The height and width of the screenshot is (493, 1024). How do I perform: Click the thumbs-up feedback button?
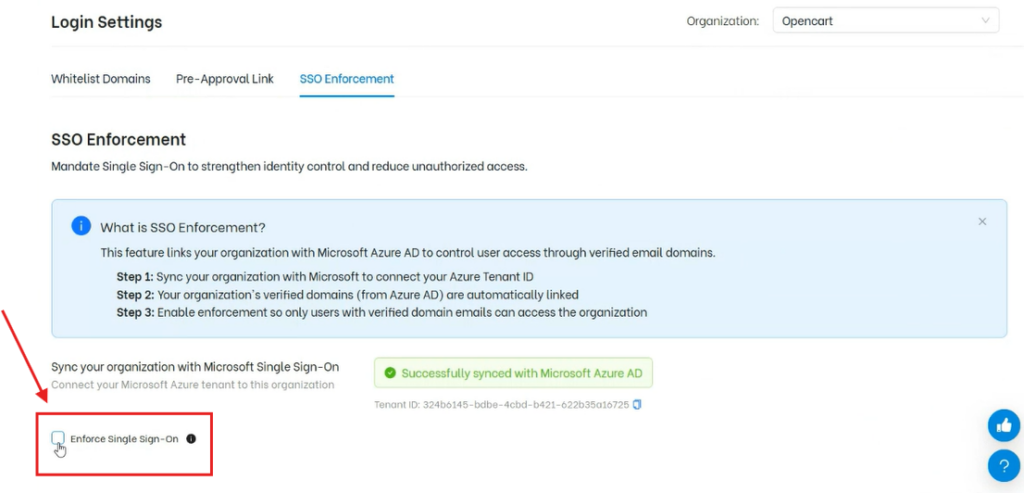pos(1003,425)
